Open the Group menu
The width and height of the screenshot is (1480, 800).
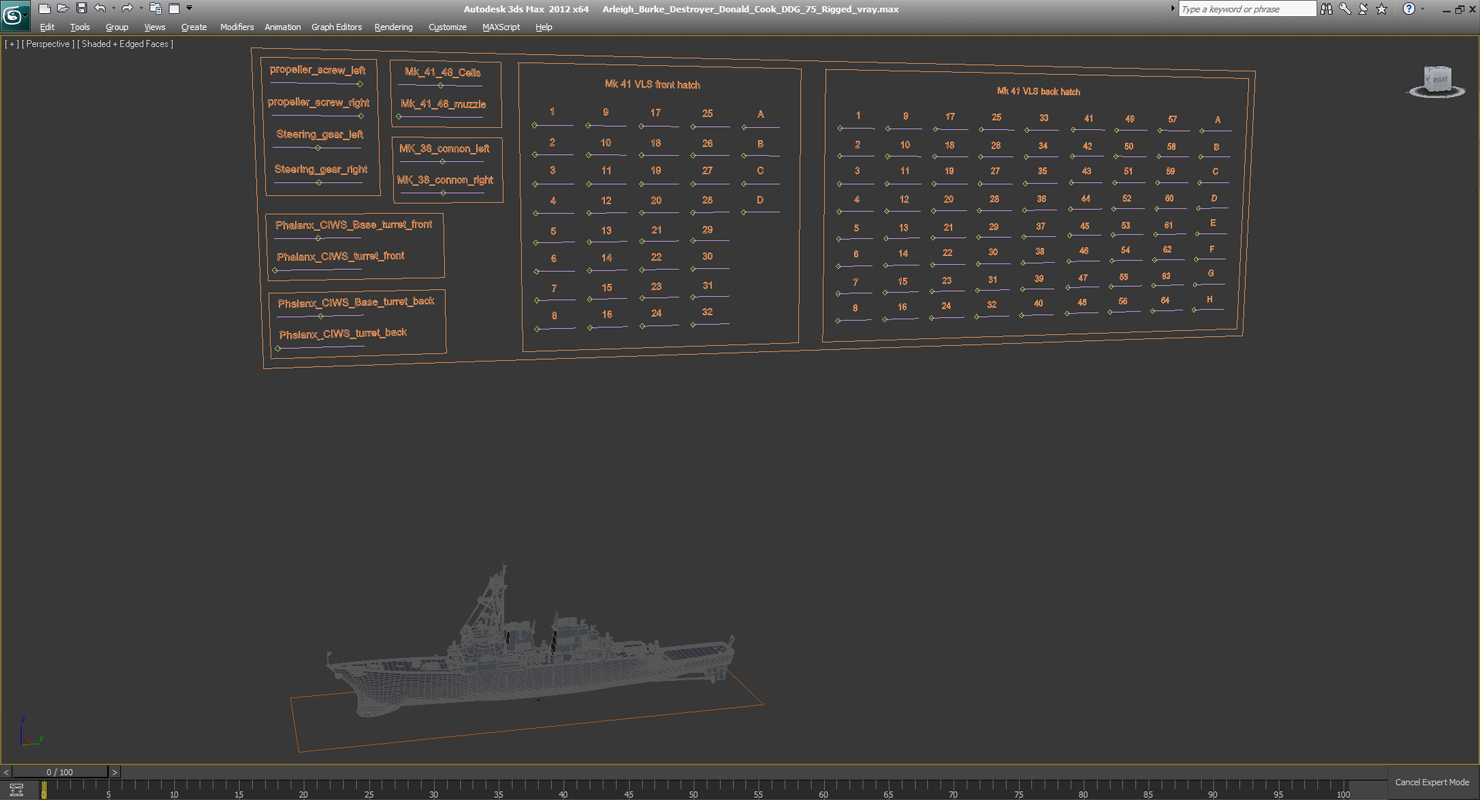[x=117, y=27]
